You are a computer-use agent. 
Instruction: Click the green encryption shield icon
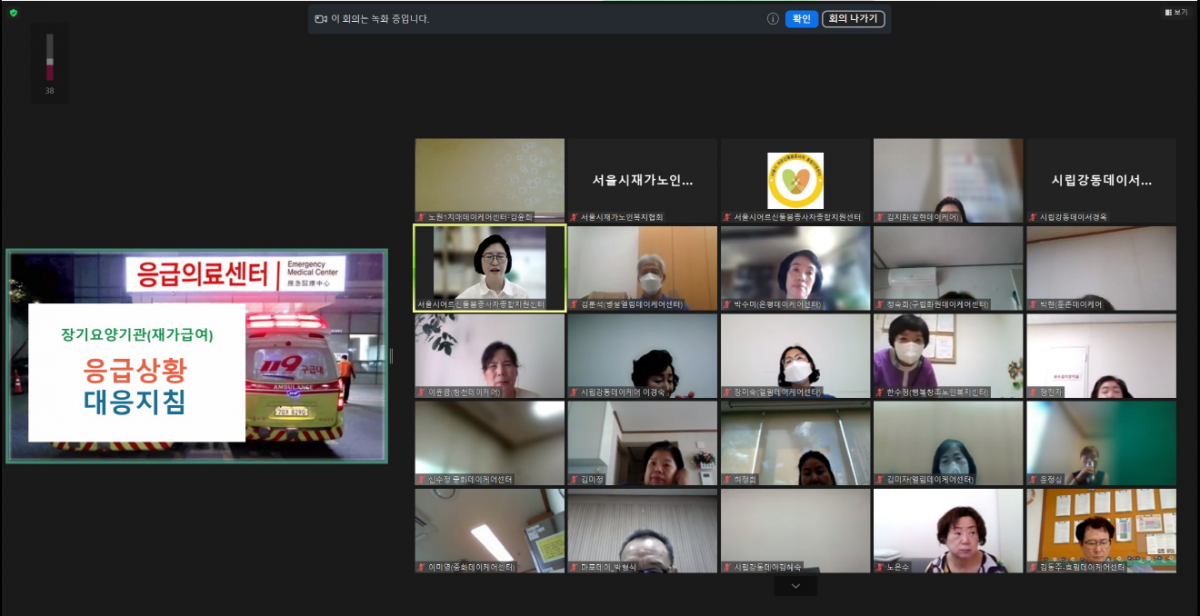13,13
